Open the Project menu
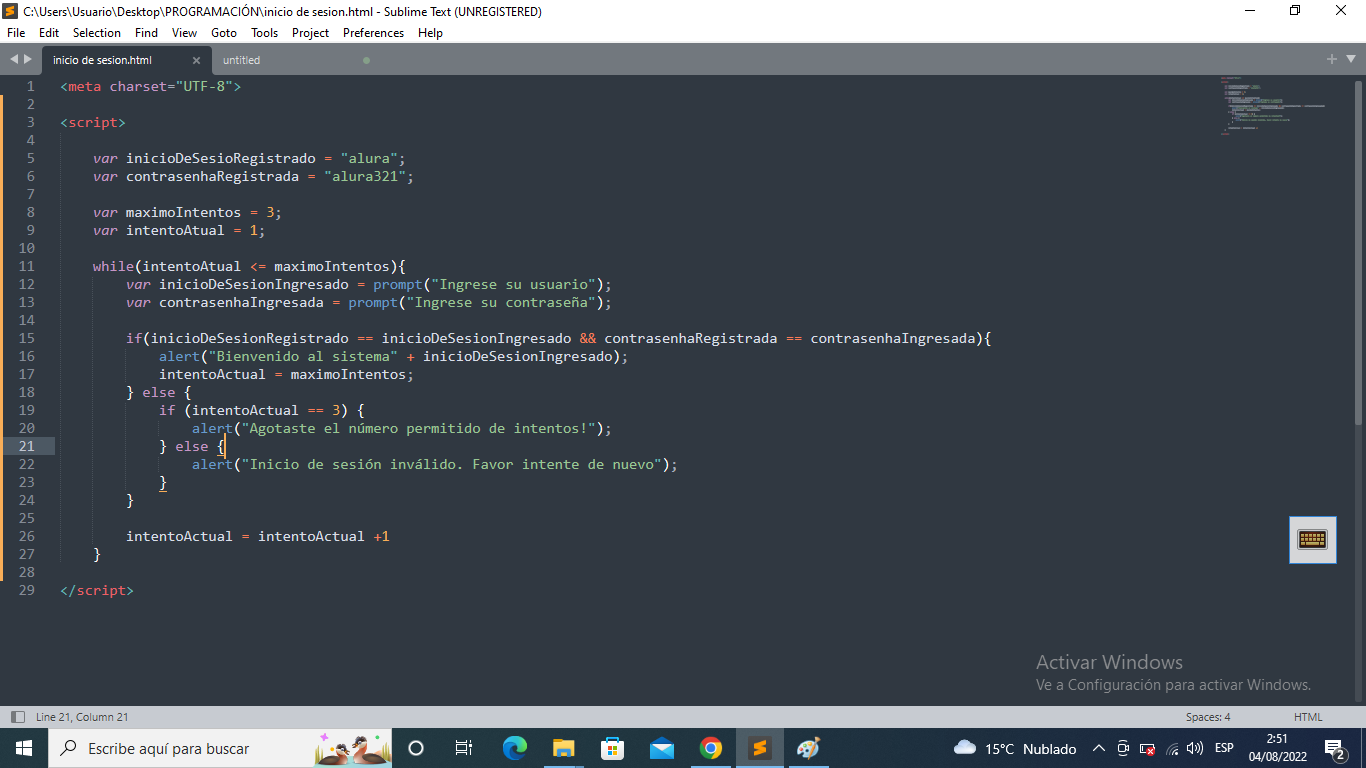Screen dimensions: 1366x768 pos(310,33)
